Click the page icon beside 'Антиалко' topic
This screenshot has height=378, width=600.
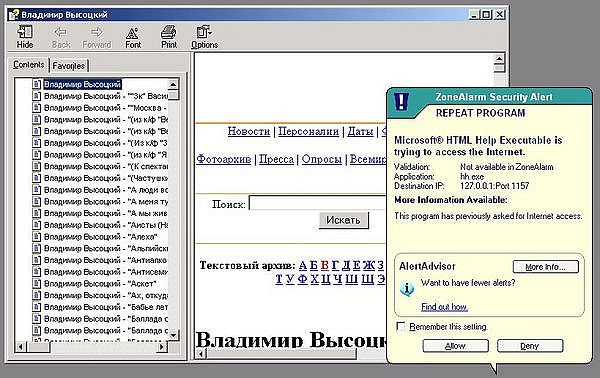click(36, 260)
